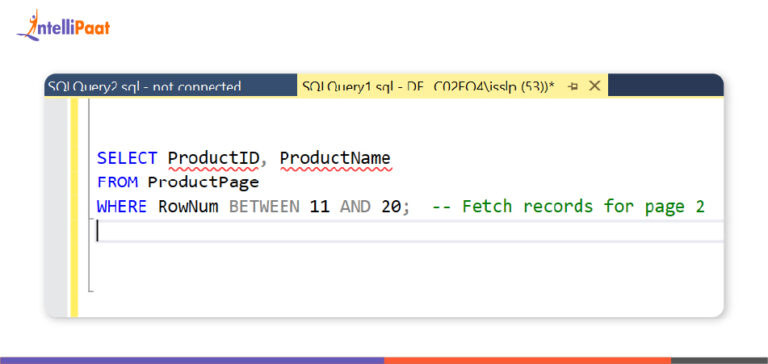Click the SELECT keyword
The width and height of the screenshot is (768, 364).
127,158
